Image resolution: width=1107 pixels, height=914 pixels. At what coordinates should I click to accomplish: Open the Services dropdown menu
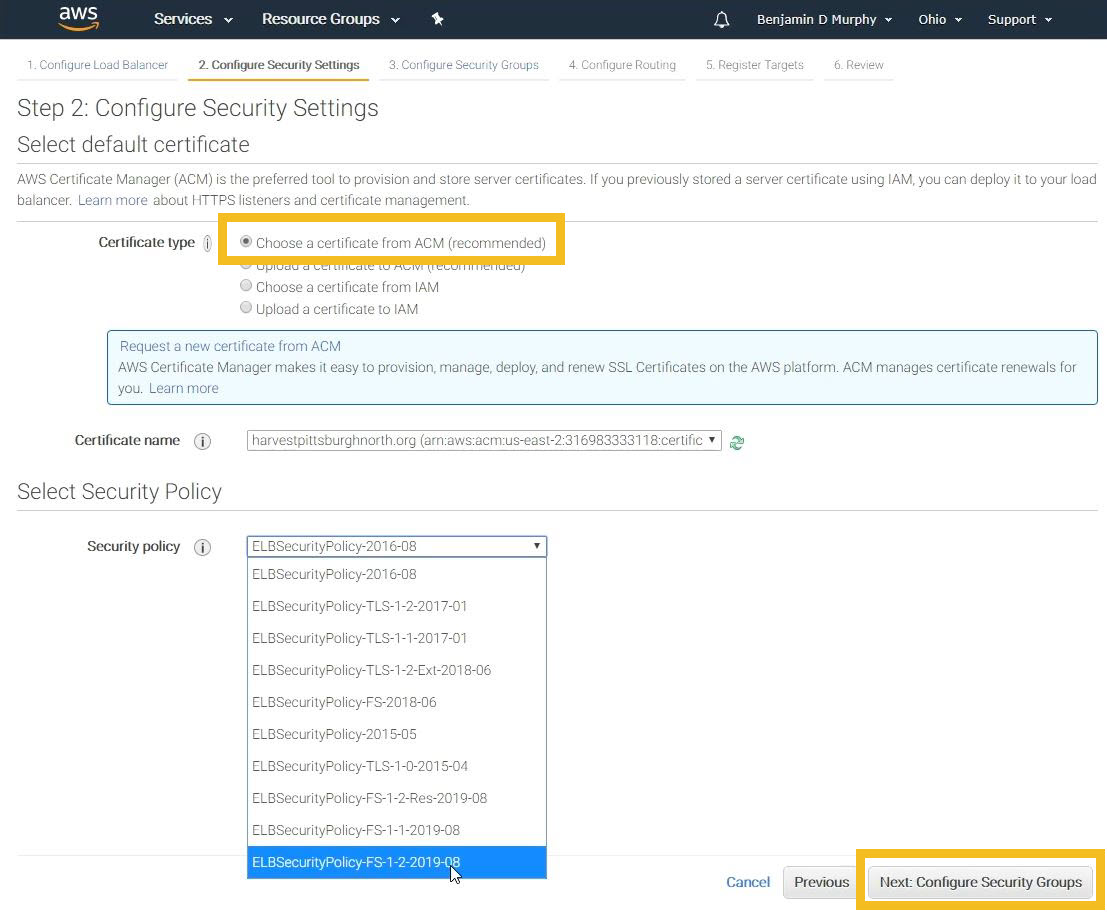point(193,19)
